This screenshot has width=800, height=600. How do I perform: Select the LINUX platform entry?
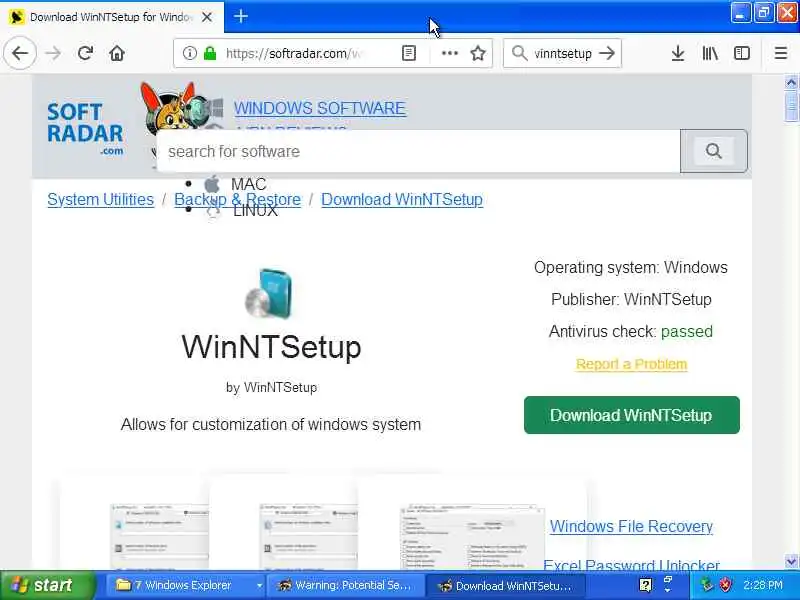(255, 210)
